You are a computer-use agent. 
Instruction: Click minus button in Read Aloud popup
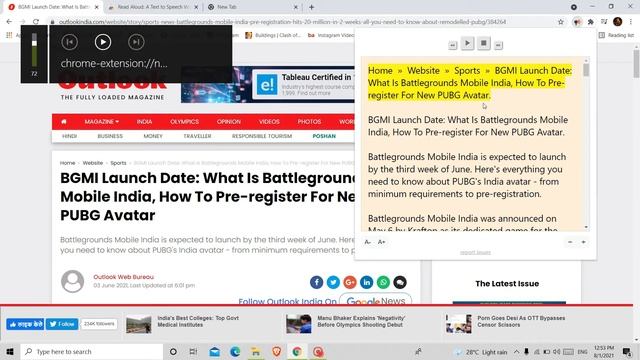pyautogui.click(x=570, y=242)
